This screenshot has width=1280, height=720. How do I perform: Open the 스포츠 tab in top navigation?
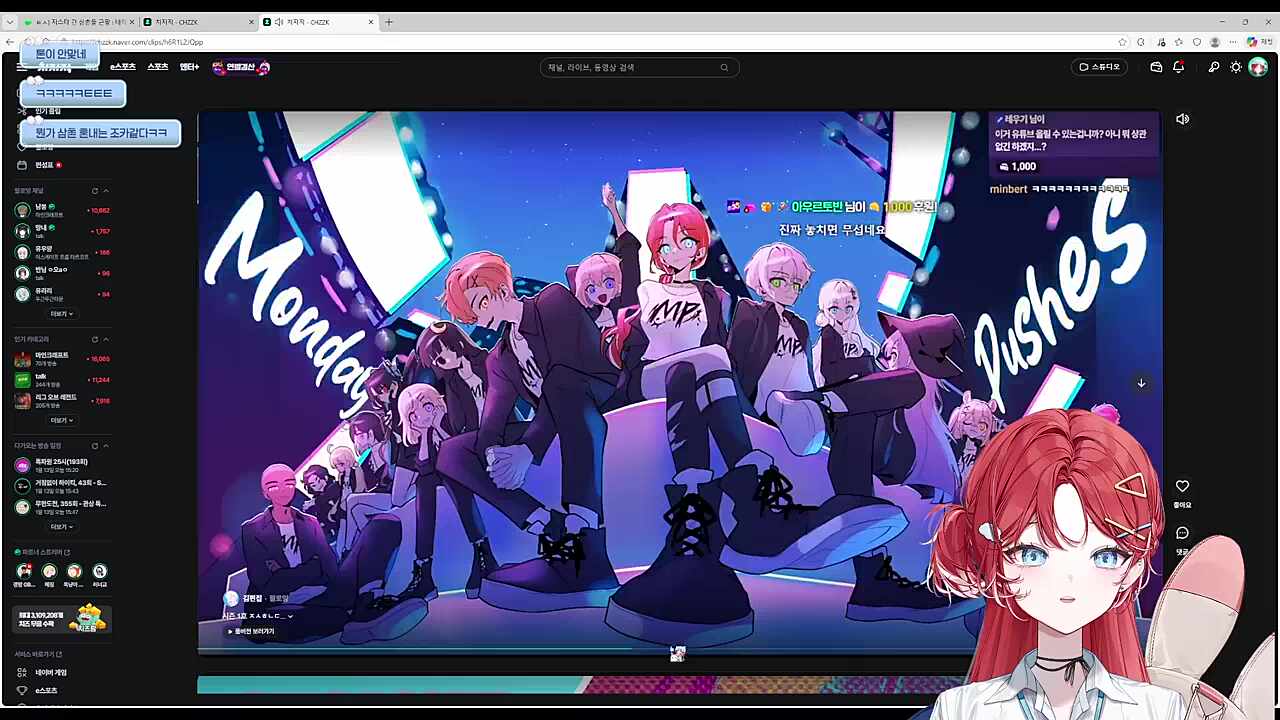pyautogui.click(x=158, y=67)
